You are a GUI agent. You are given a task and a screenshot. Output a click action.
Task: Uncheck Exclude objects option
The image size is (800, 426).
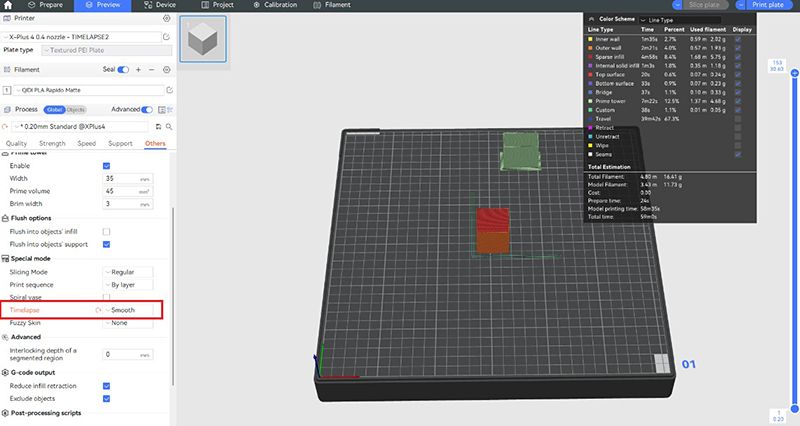[x=106, y=398]
